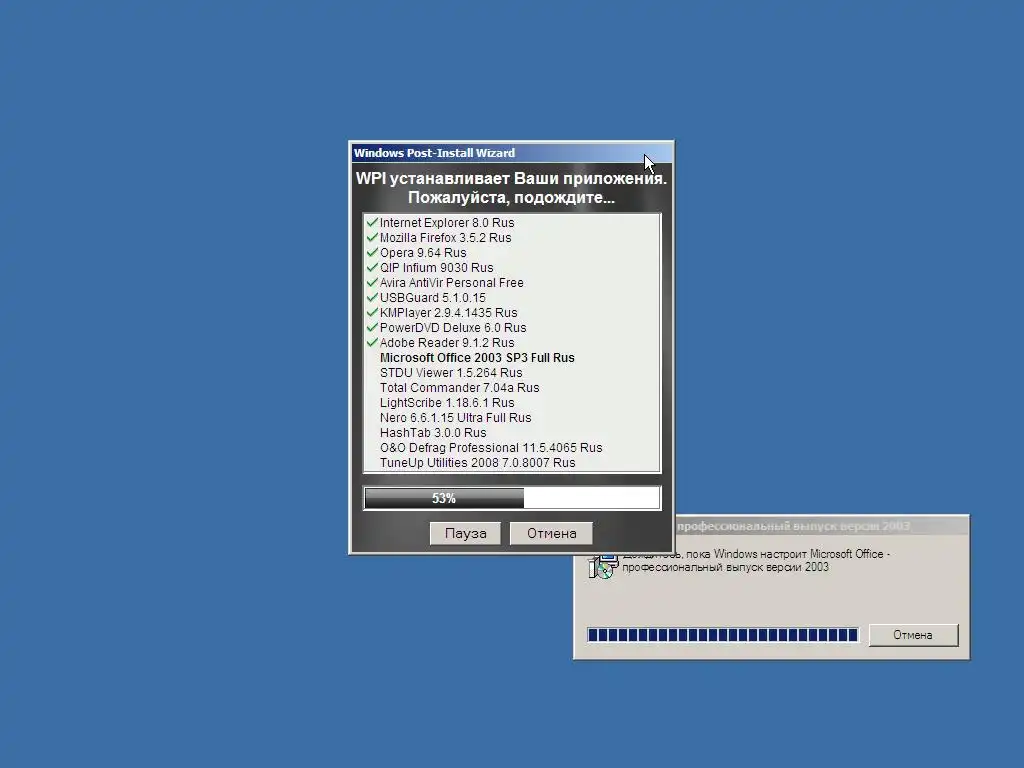Select Total Commander 7.04a Rus entry
The image size is (1024, 768).
point(459,388)
